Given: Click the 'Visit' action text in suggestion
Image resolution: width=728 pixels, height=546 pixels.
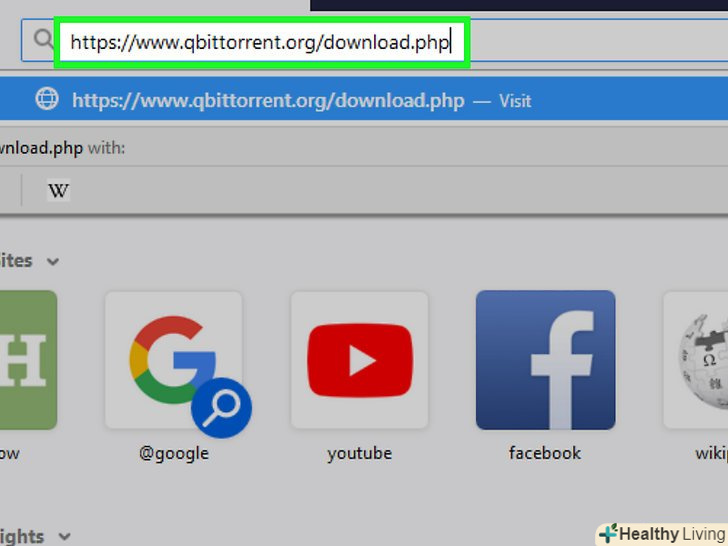Looking at the screenshot, I should click(x=515, y=101).
